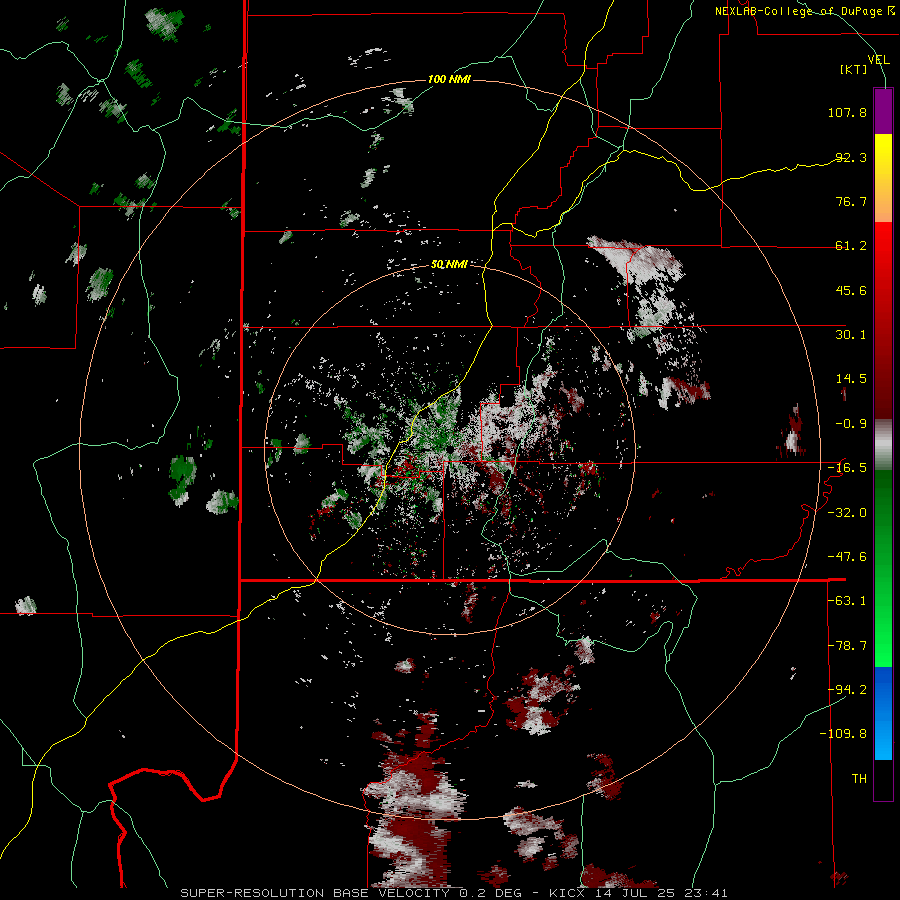Click the 50 NMI range ring label

pos(449,265)
